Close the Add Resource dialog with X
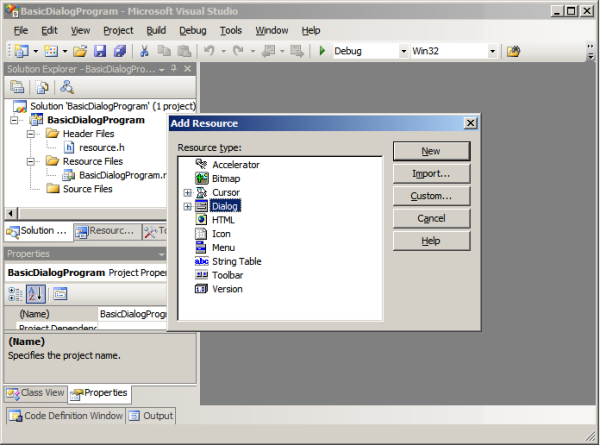Screen dimensions: 600x445 pos(470,123)
